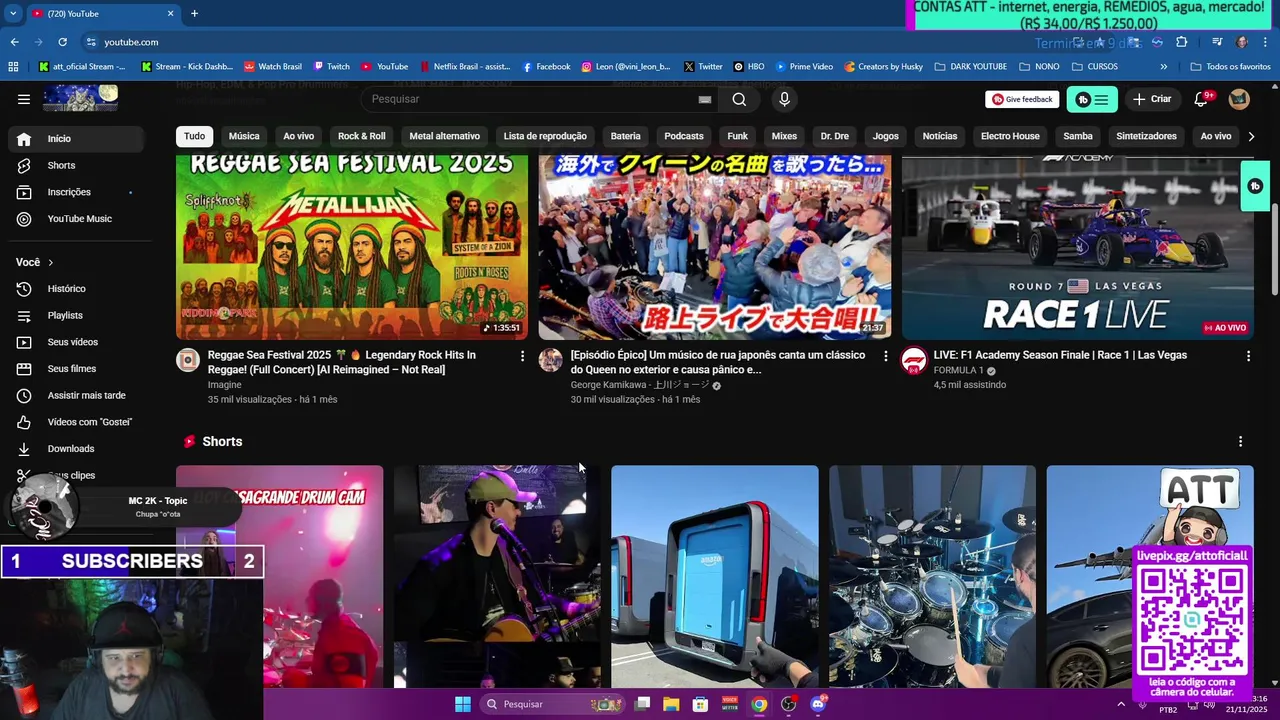
Task: Click FORMULA 1 channel avatar
Action: tap(914, 361)
